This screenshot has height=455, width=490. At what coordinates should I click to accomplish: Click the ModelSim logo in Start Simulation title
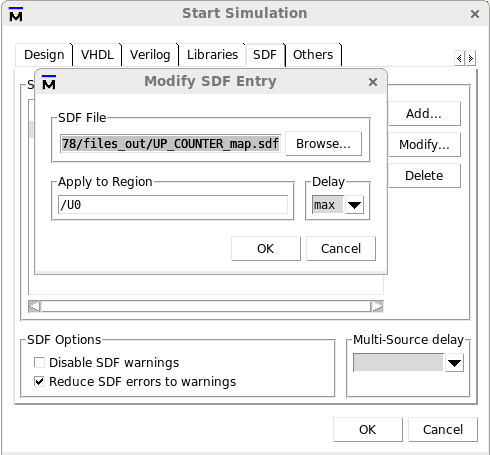[16, 14]
